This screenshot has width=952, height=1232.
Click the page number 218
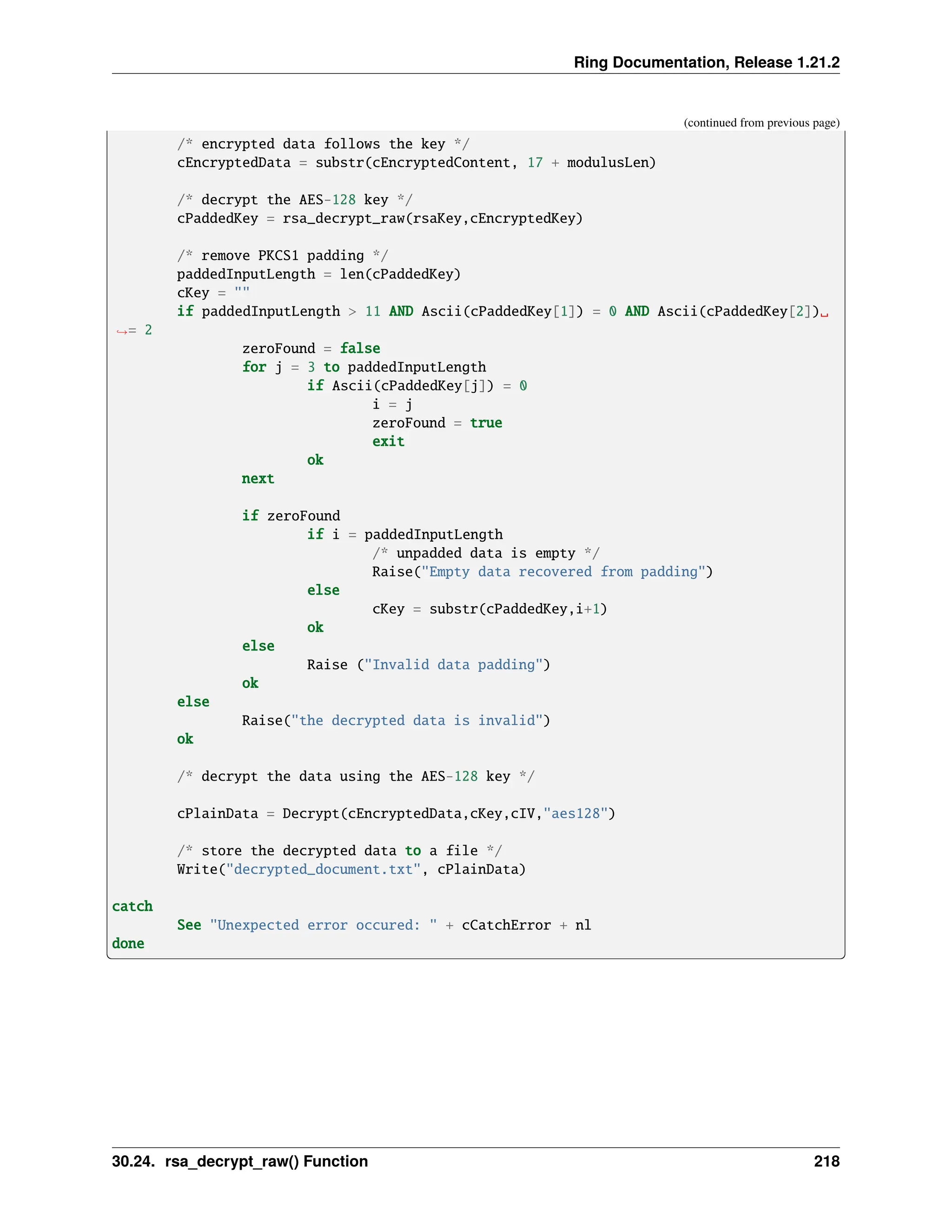[826, 1161]
